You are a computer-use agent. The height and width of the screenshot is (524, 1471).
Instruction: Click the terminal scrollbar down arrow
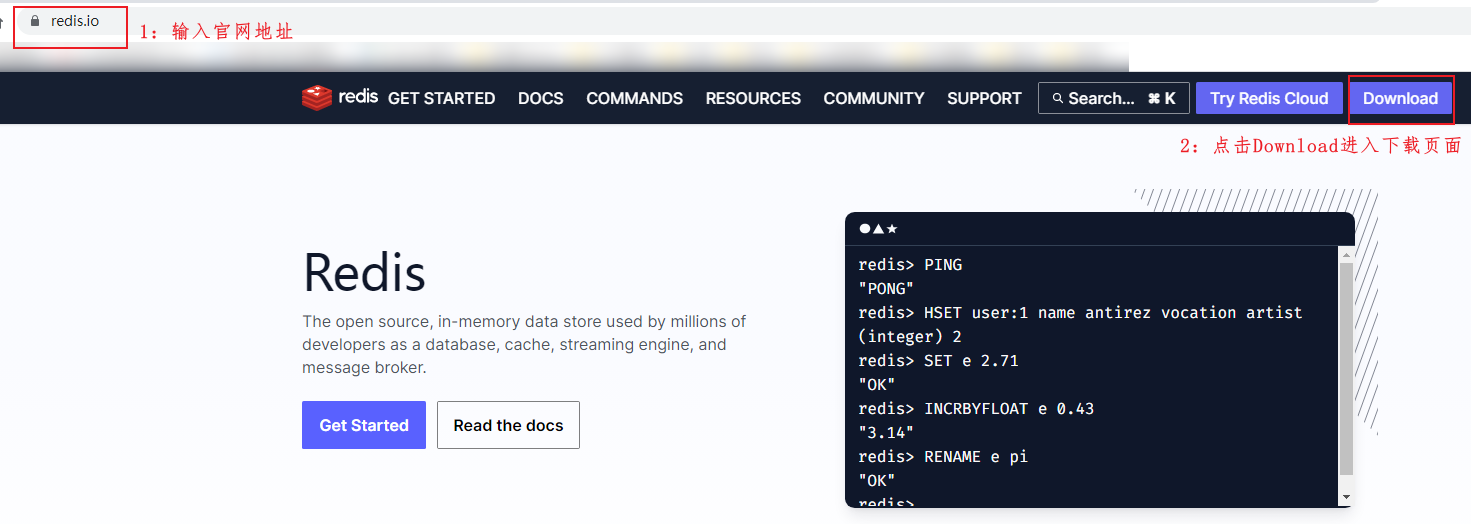pyautogui.click(x=1346, y=497)
